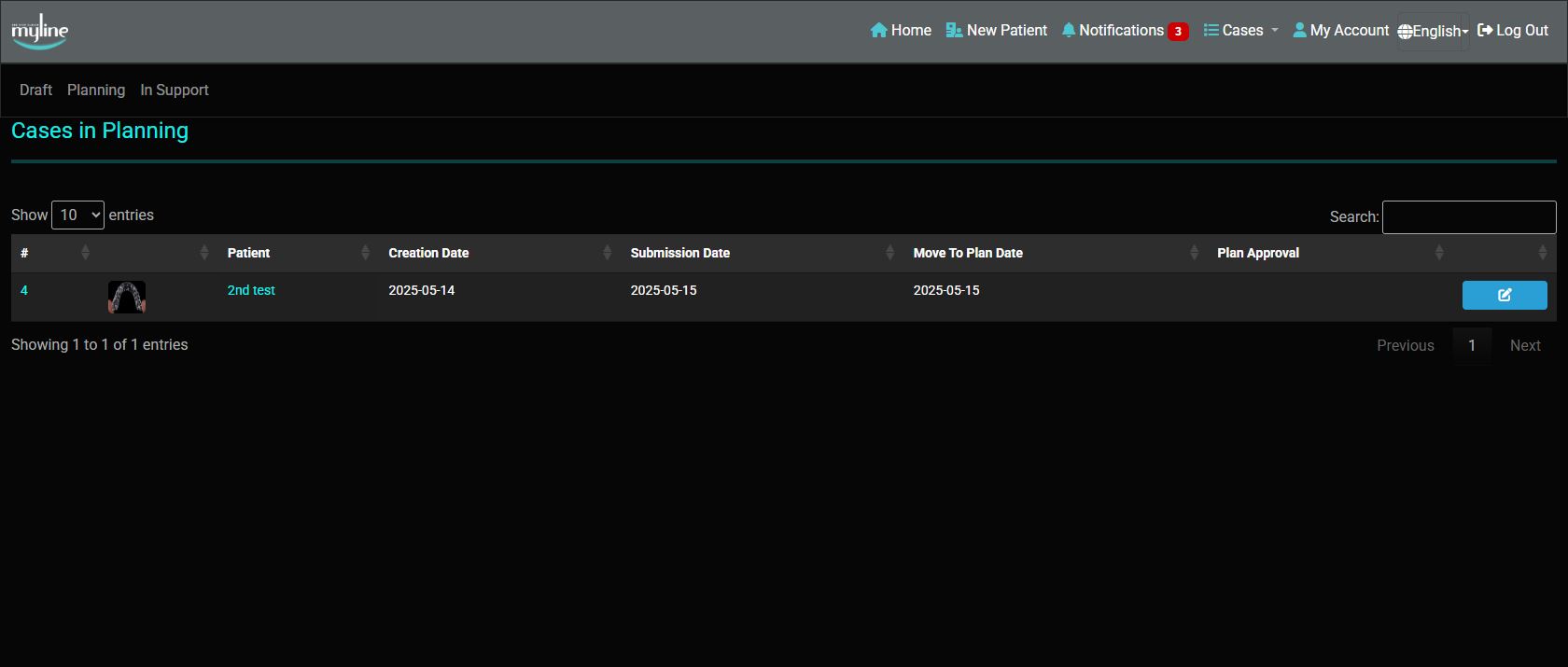This screenshot has width=1568, height=667.
Task: Switch to the Draft tab
Action: pos(35,90)
